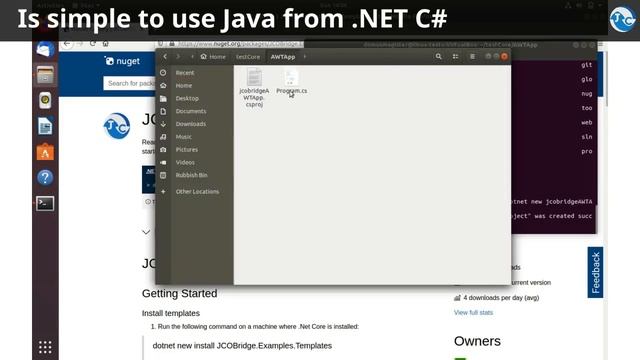Click the browser home button
The width and height of the screenshot is (640, 360).
[x=105, y=44]
